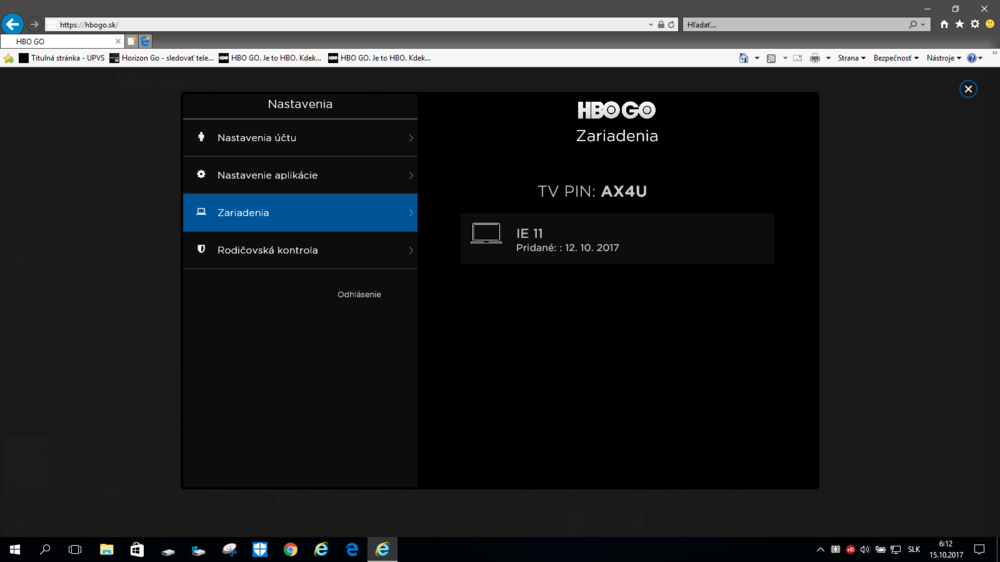The width and height of the screenshot is (1000, 562).
Task: Click the laptop icon beside Zariadenia
Action: pyautogui.click(x=201, y=212)
